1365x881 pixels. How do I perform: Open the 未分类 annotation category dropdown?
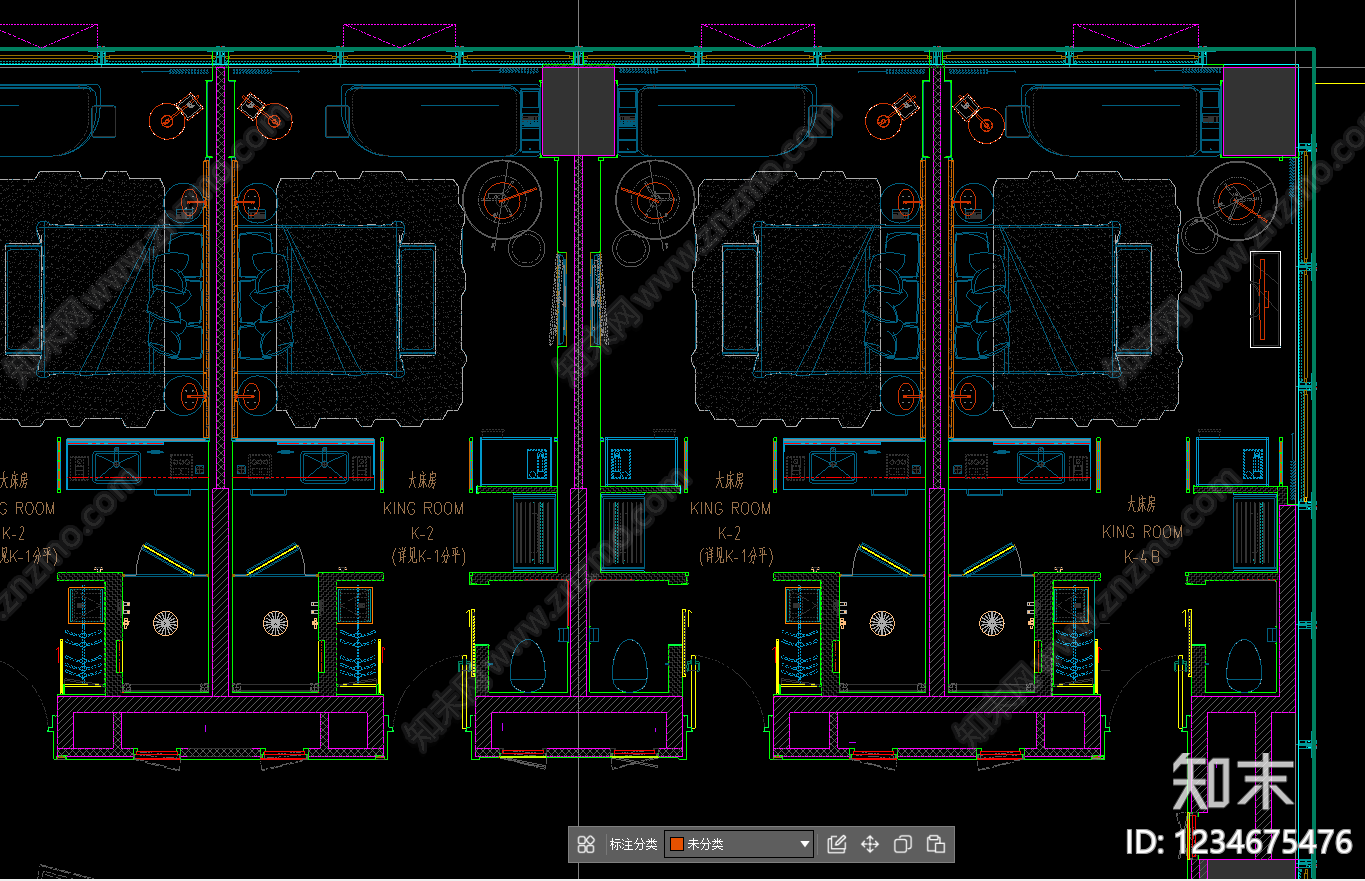739,844
